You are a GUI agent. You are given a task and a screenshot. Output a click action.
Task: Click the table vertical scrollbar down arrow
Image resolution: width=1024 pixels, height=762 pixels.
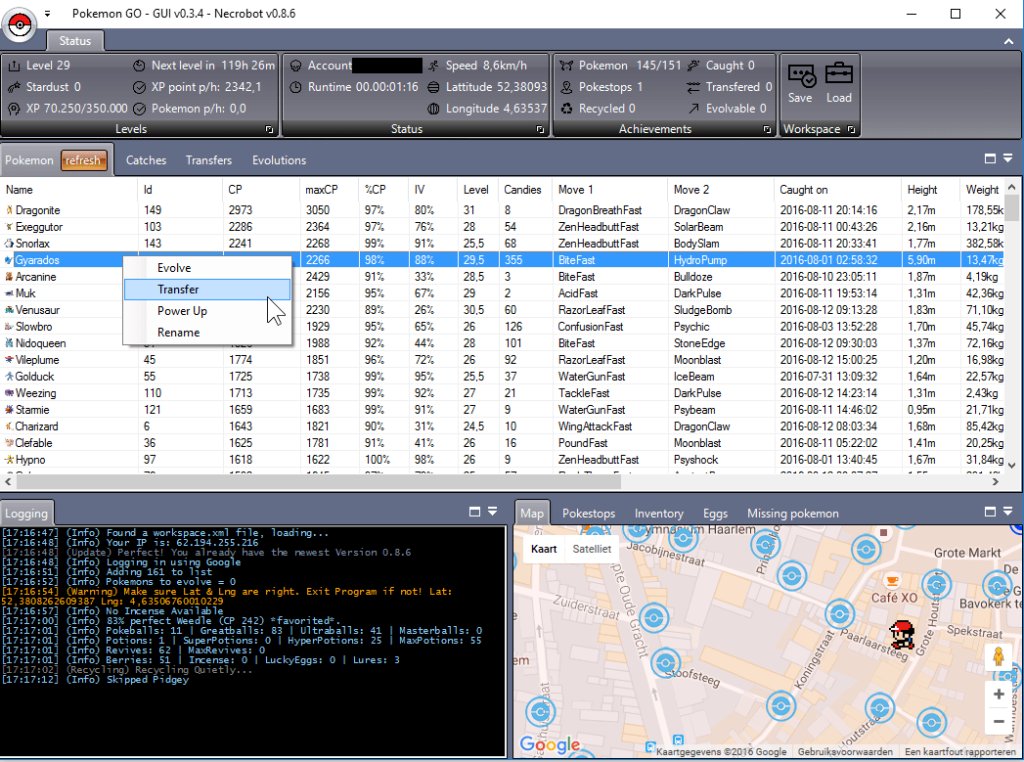coord(1012,465)
